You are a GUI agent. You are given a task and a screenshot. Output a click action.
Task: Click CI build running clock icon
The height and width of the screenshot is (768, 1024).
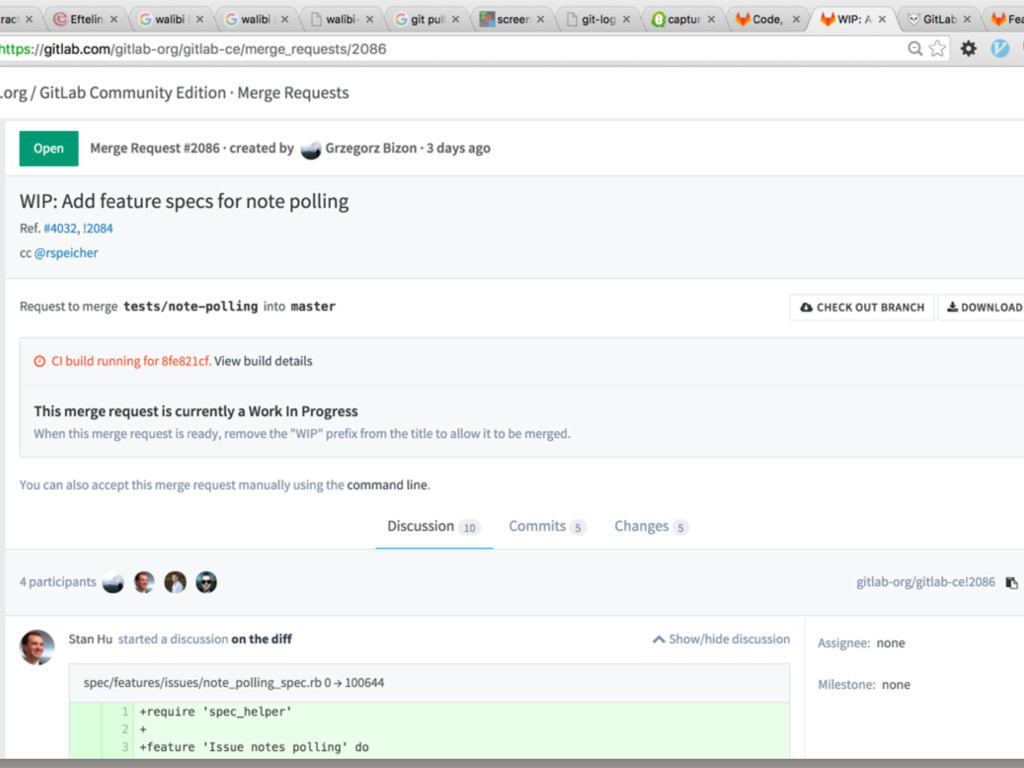click(39, 361)
